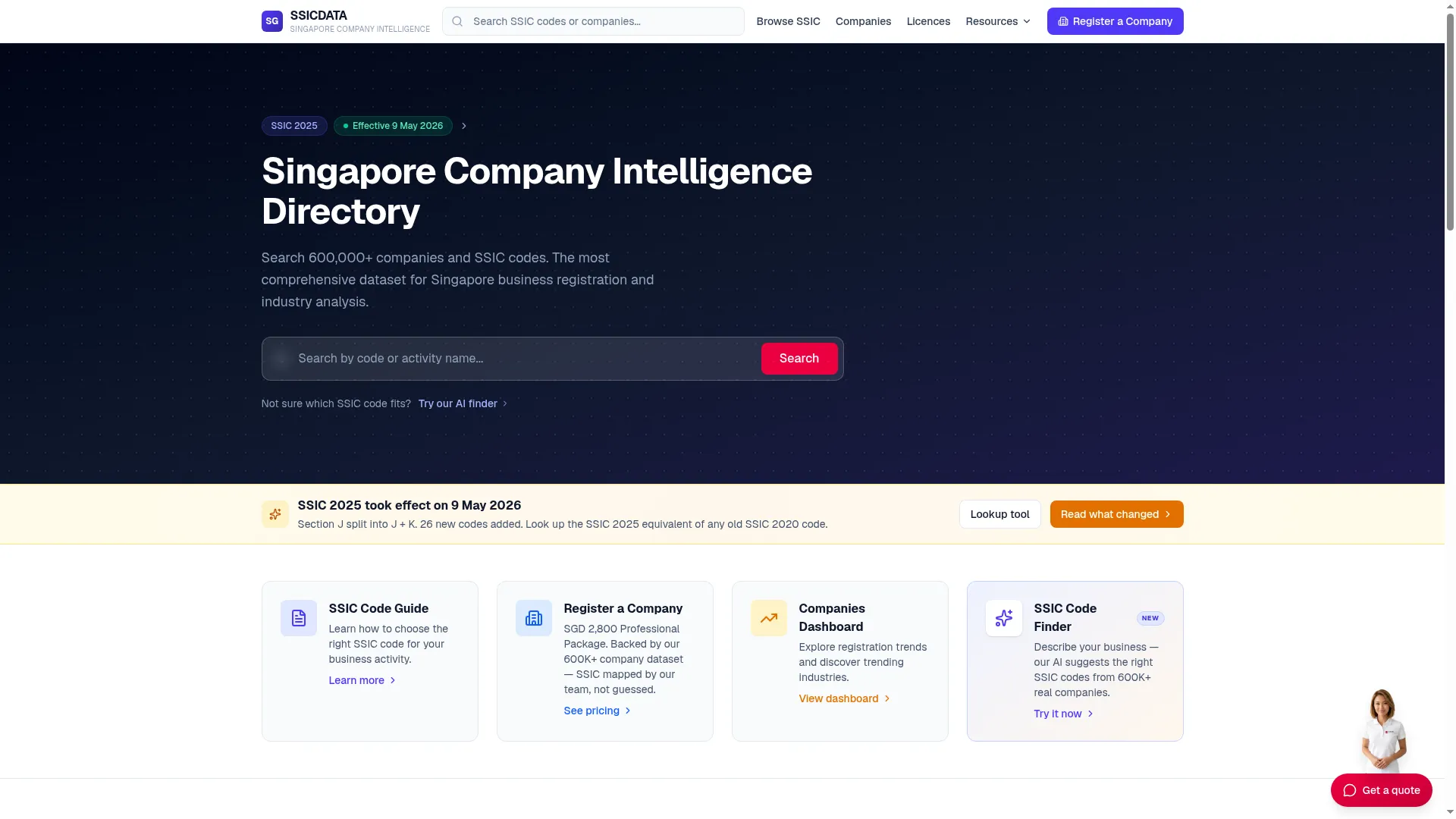1456x819 pixels.
Task: Click the arrow next to Learn more
Action: coord(393,680)
